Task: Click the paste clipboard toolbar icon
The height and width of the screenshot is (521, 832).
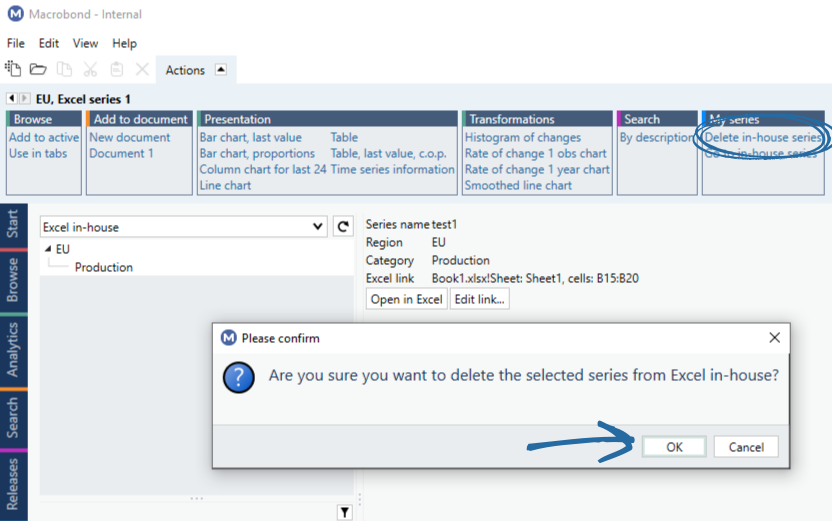Action: click(x=117, y=69)
